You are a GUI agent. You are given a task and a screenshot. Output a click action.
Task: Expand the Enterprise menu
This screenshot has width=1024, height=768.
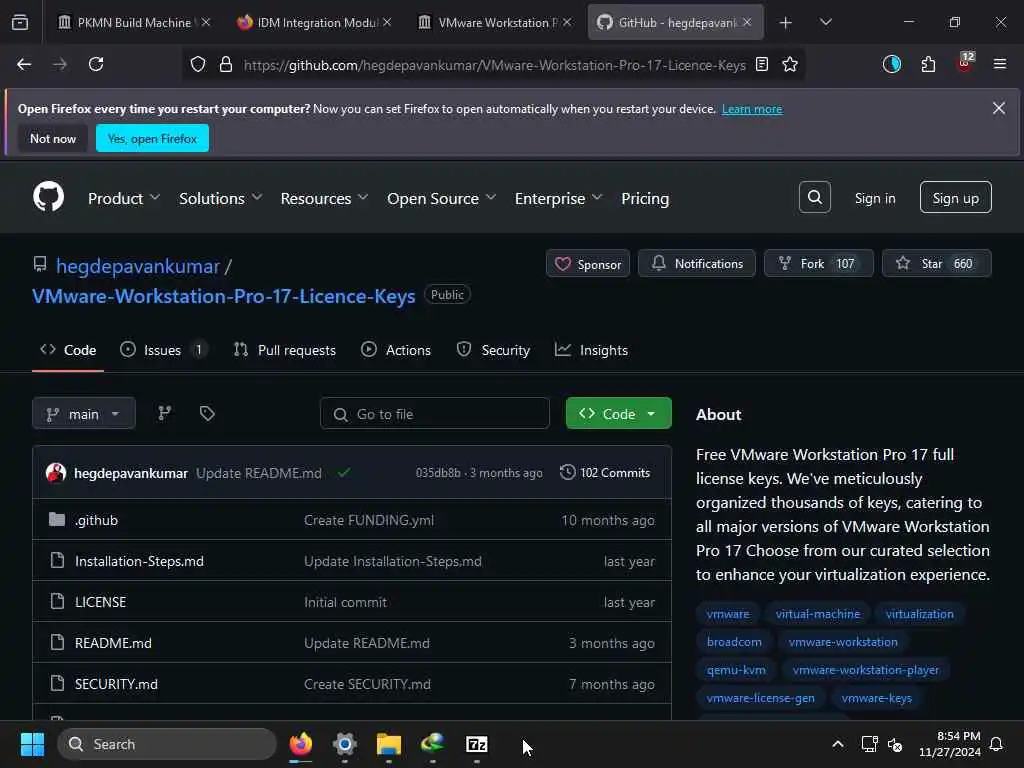point(558,198)
